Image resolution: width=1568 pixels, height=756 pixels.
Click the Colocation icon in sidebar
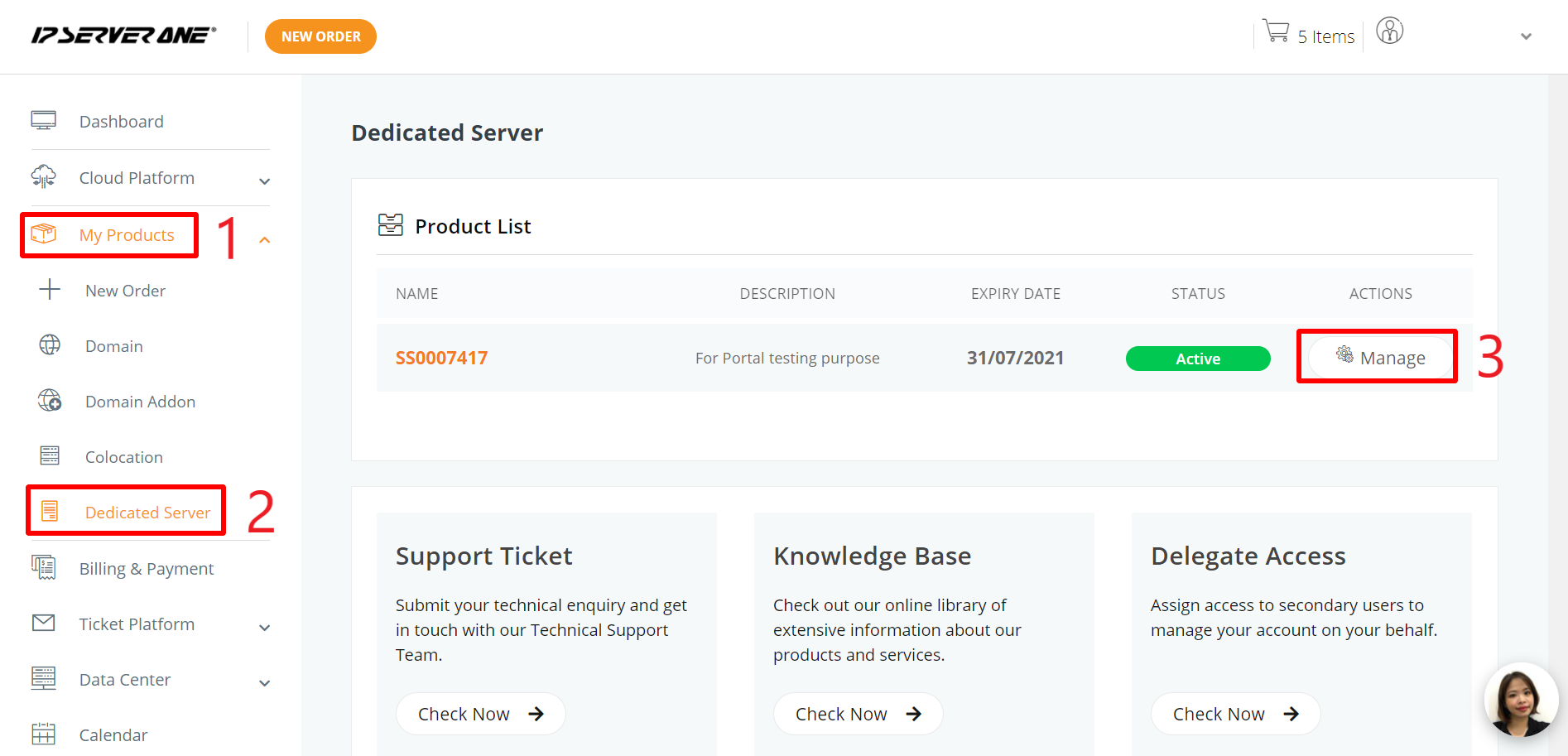point(50,455)
